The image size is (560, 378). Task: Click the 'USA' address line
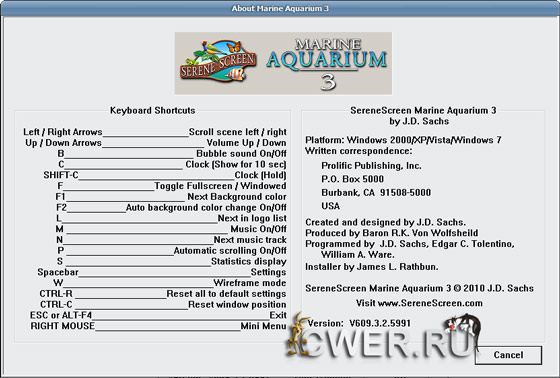330,206
